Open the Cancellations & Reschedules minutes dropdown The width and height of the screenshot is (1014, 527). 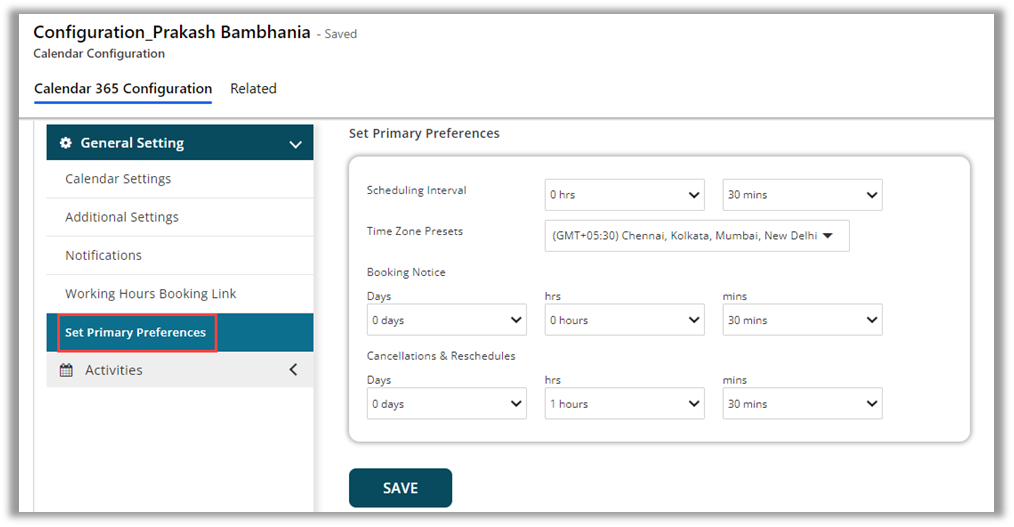[802, 404]
